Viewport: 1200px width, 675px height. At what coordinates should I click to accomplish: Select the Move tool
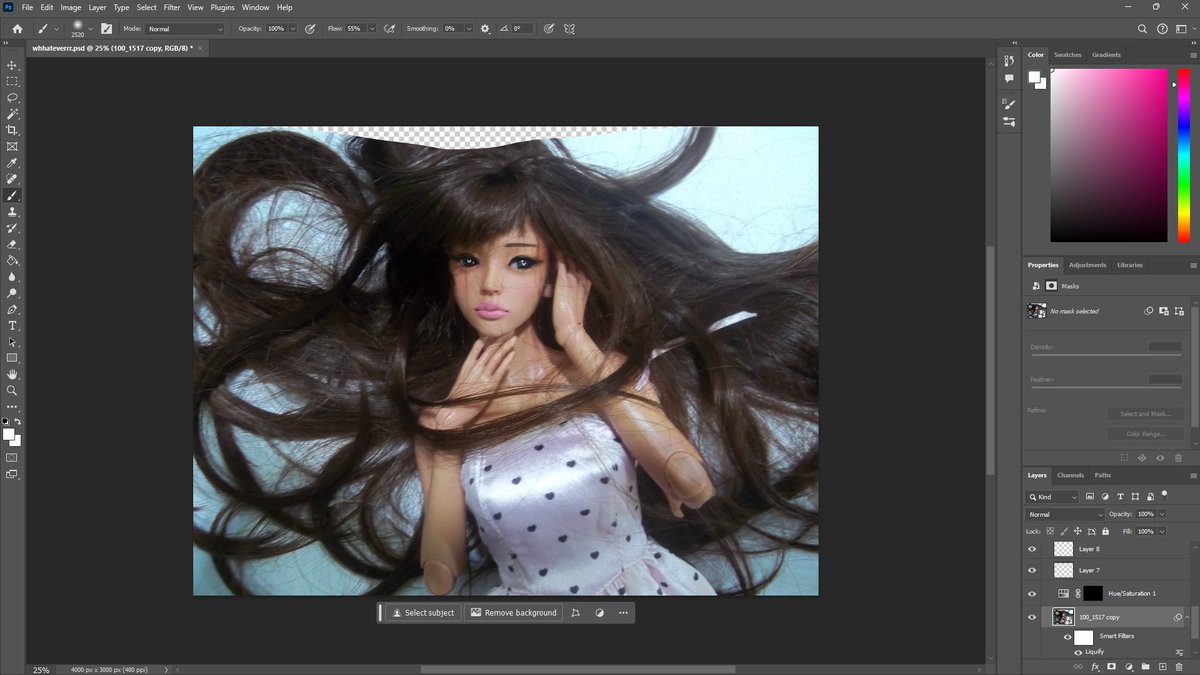coord(12,65)
